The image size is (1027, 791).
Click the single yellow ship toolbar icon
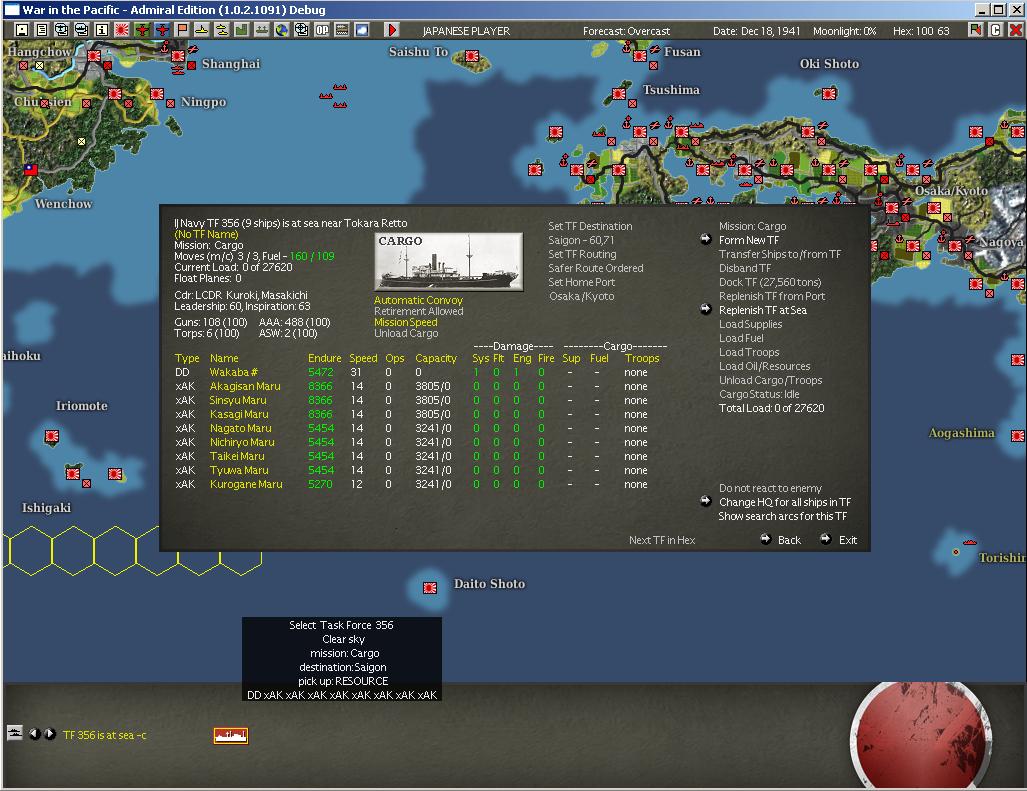click(x=202, y=30)
